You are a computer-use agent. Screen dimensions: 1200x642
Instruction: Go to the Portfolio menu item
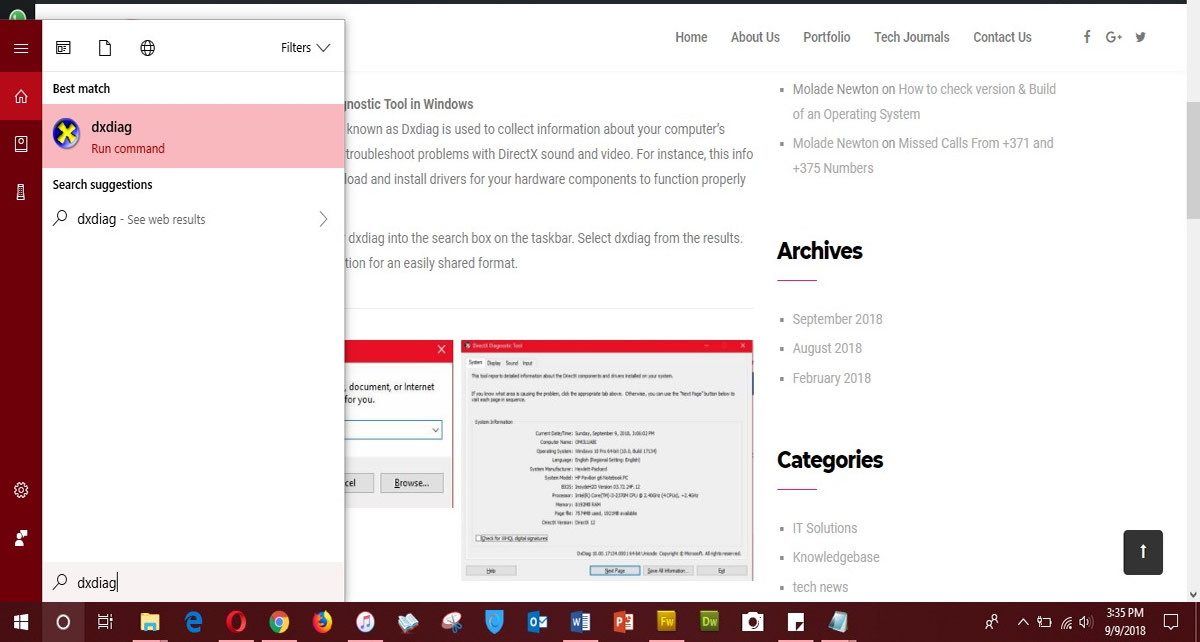coord(826,37)
